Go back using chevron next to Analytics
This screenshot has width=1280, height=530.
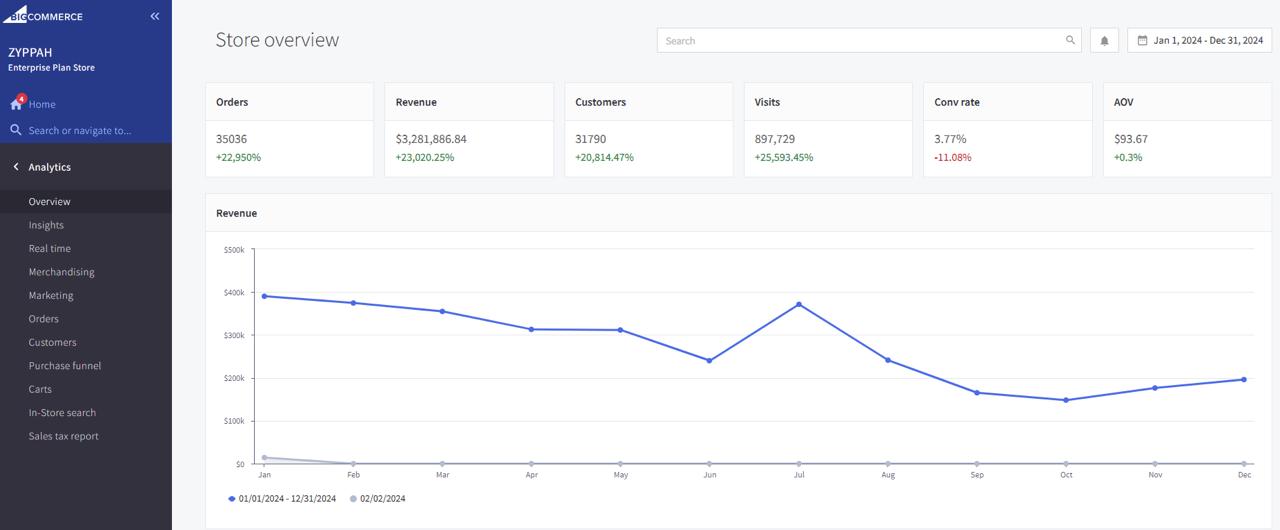click(16, 167)
